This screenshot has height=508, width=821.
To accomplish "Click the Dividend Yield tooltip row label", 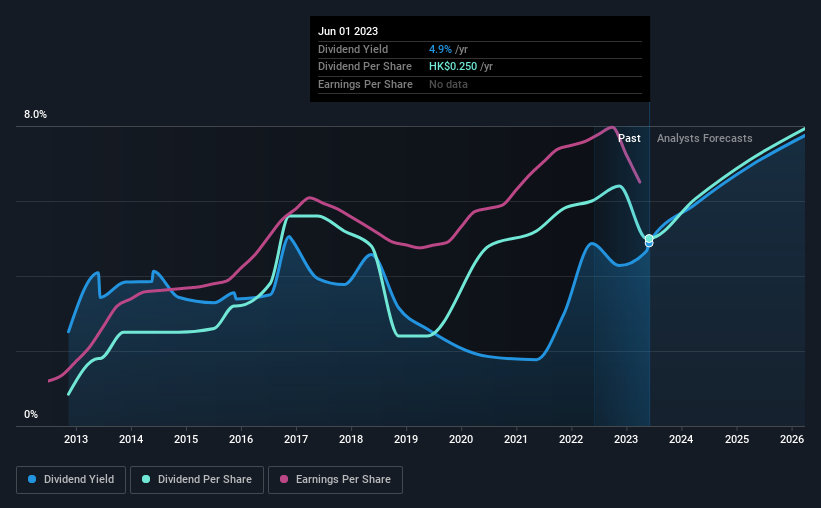I will (x=353, y=49).
